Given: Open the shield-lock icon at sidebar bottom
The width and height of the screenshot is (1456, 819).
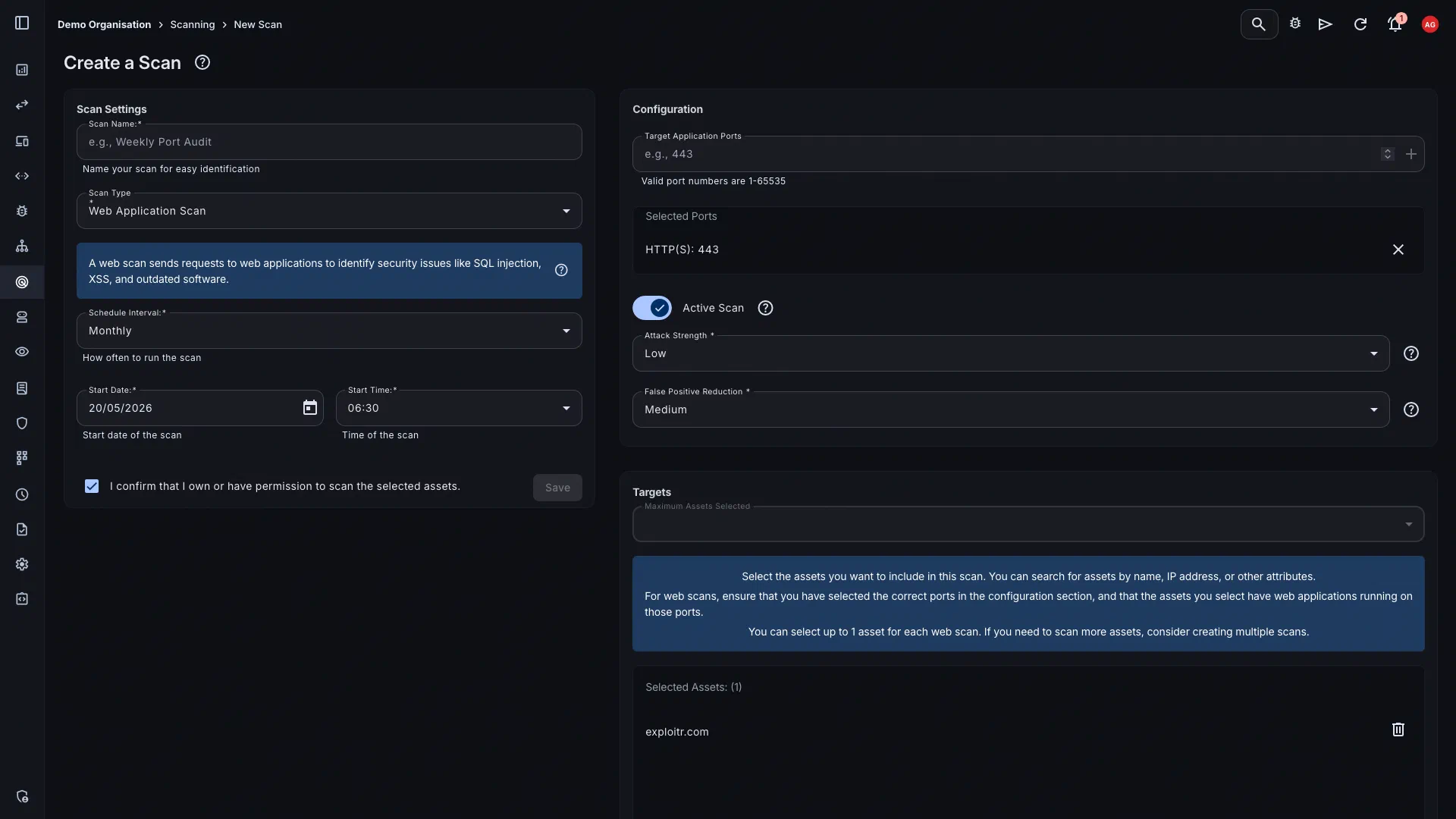Looking at the screenshot, I should pyautogui.click(x=22, y=796).
